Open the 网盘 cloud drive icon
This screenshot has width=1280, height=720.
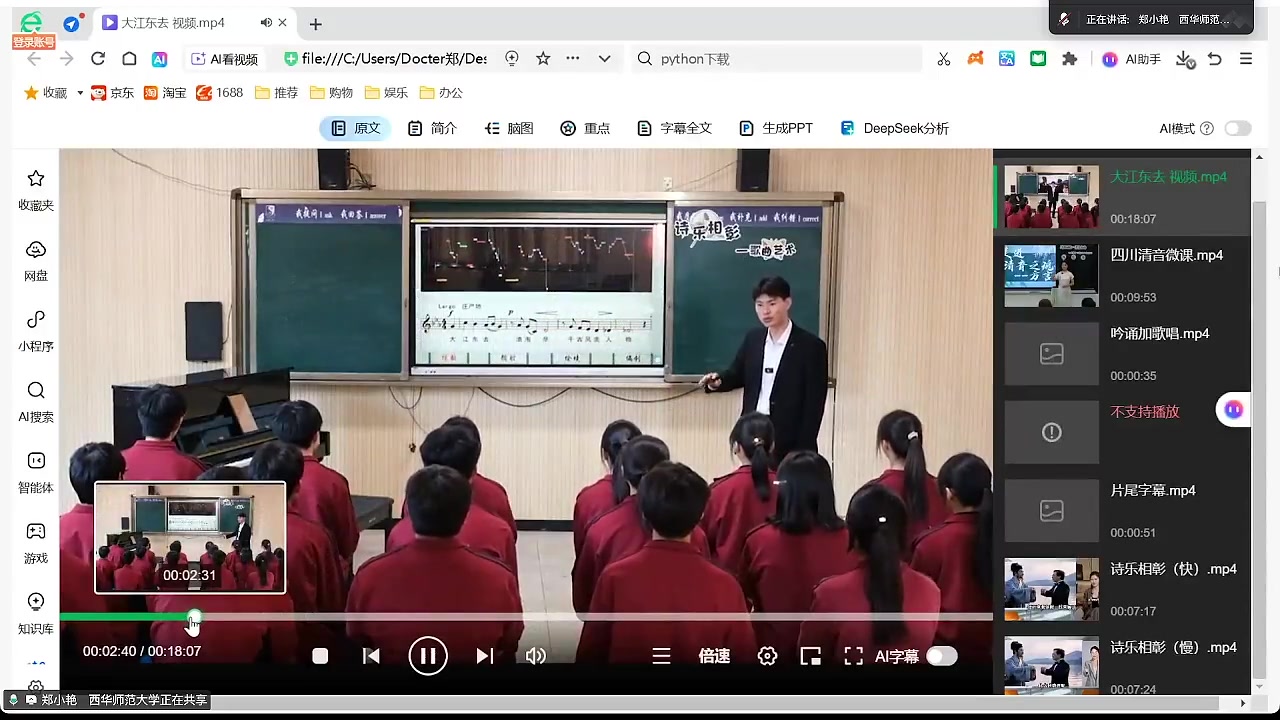(36, 260)
